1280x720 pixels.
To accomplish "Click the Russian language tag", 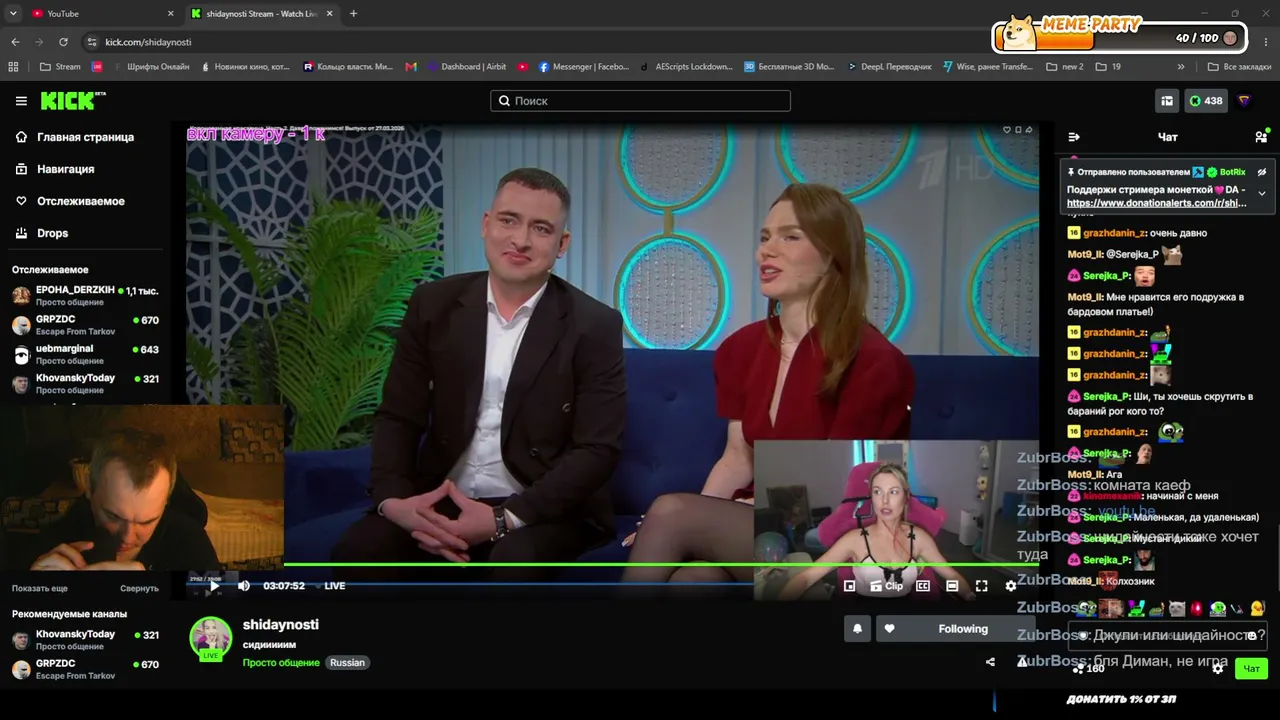I will [348, 663].
